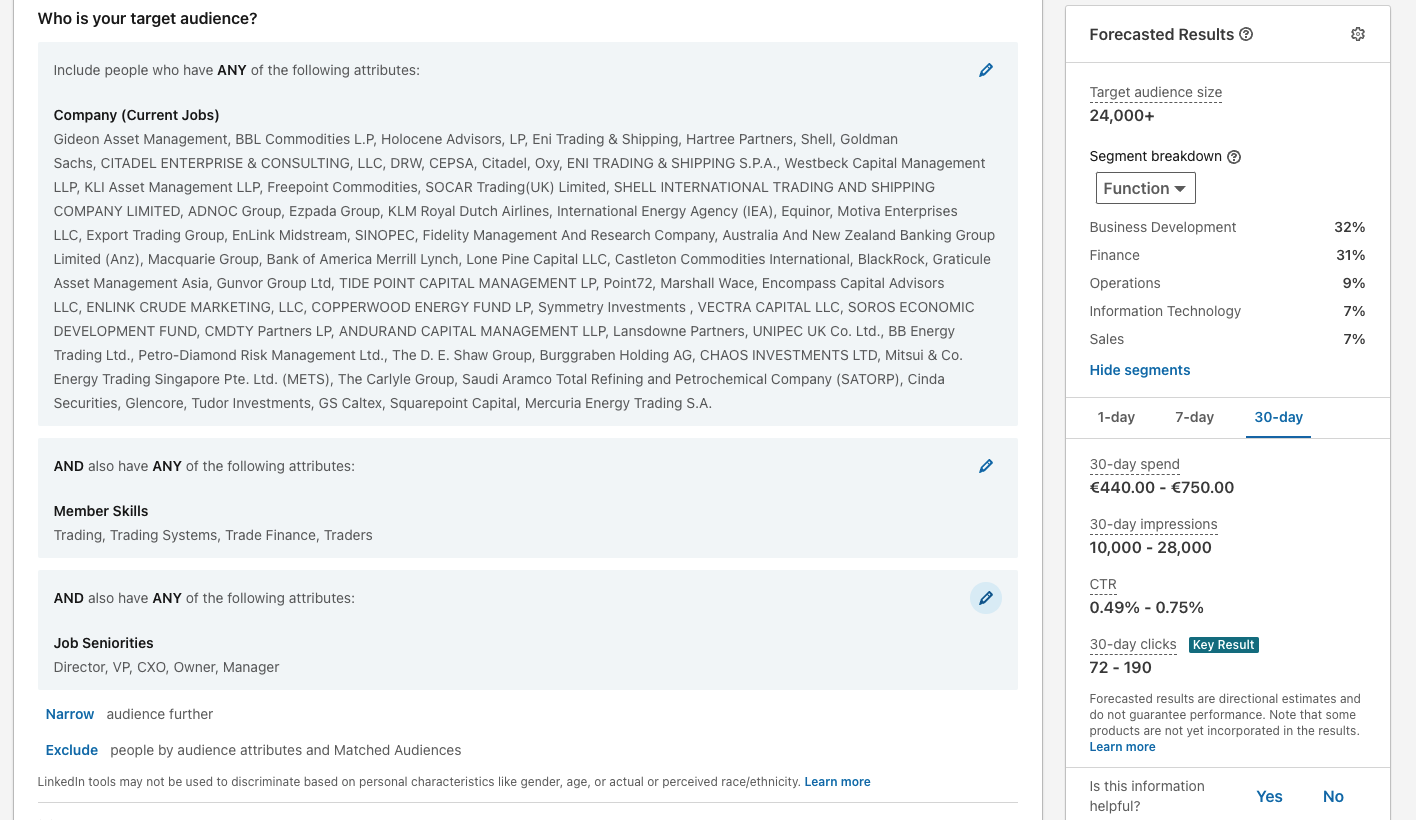Screen dimensions: 1416x820
Task: Open Segment breakdown help icon
Action: click(x=1234, y=157)
